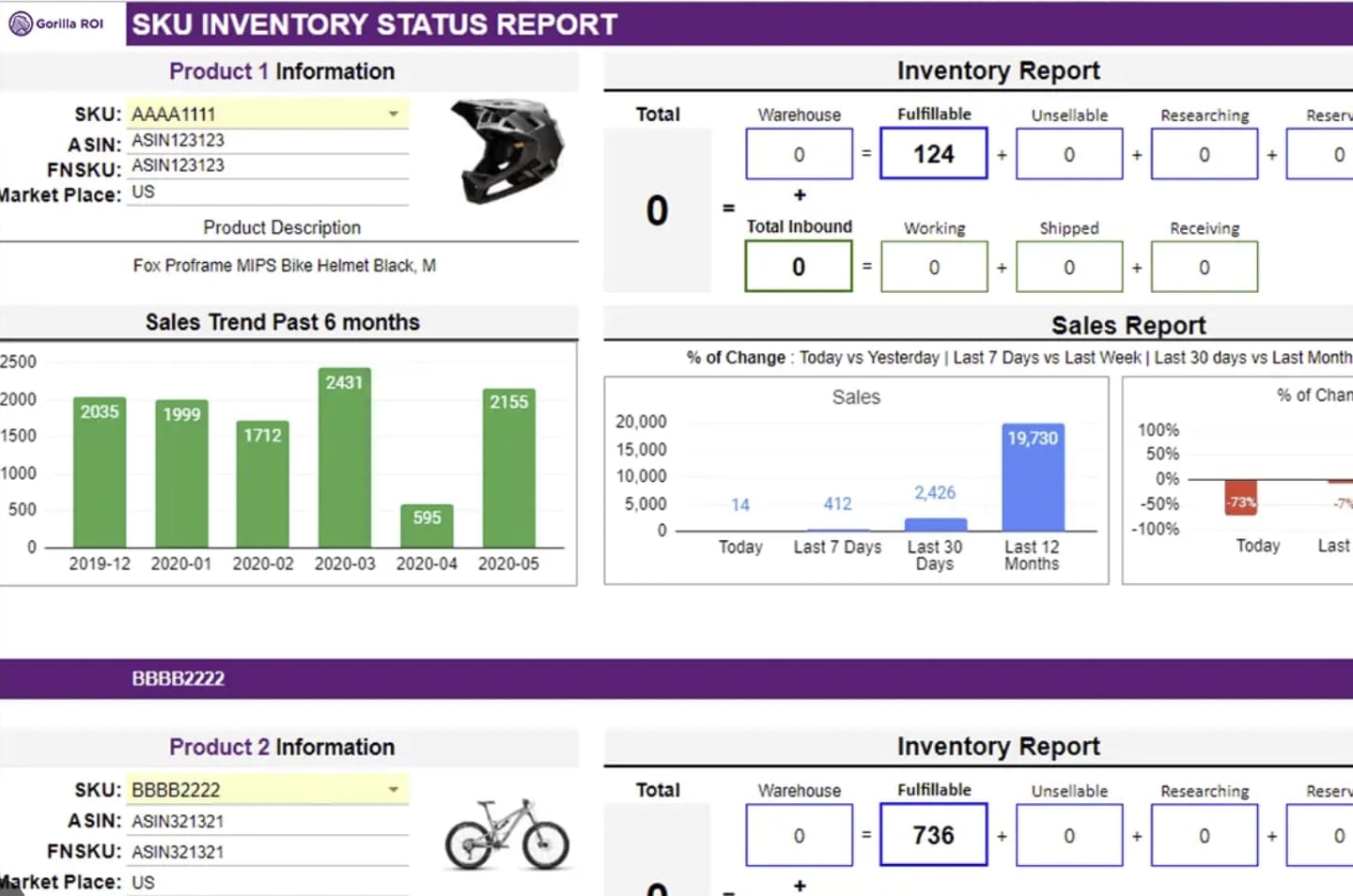The height and width of the screenshot is (896, 1353).
Task: Click the 2020-05 bar labeled 2155
Action: (508, 469)
